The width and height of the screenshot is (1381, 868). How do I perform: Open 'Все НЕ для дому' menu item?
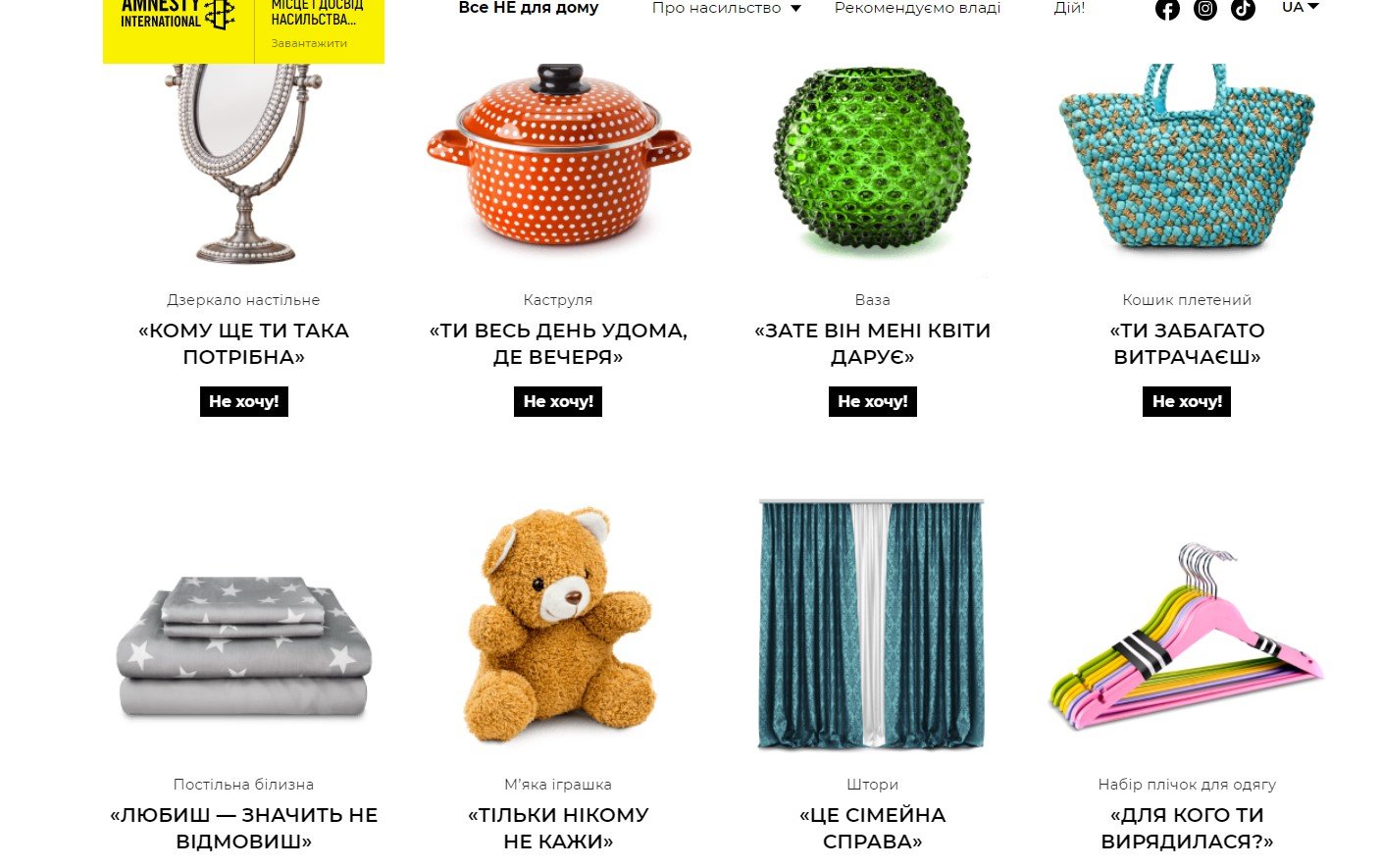click(x=529, y=8)
